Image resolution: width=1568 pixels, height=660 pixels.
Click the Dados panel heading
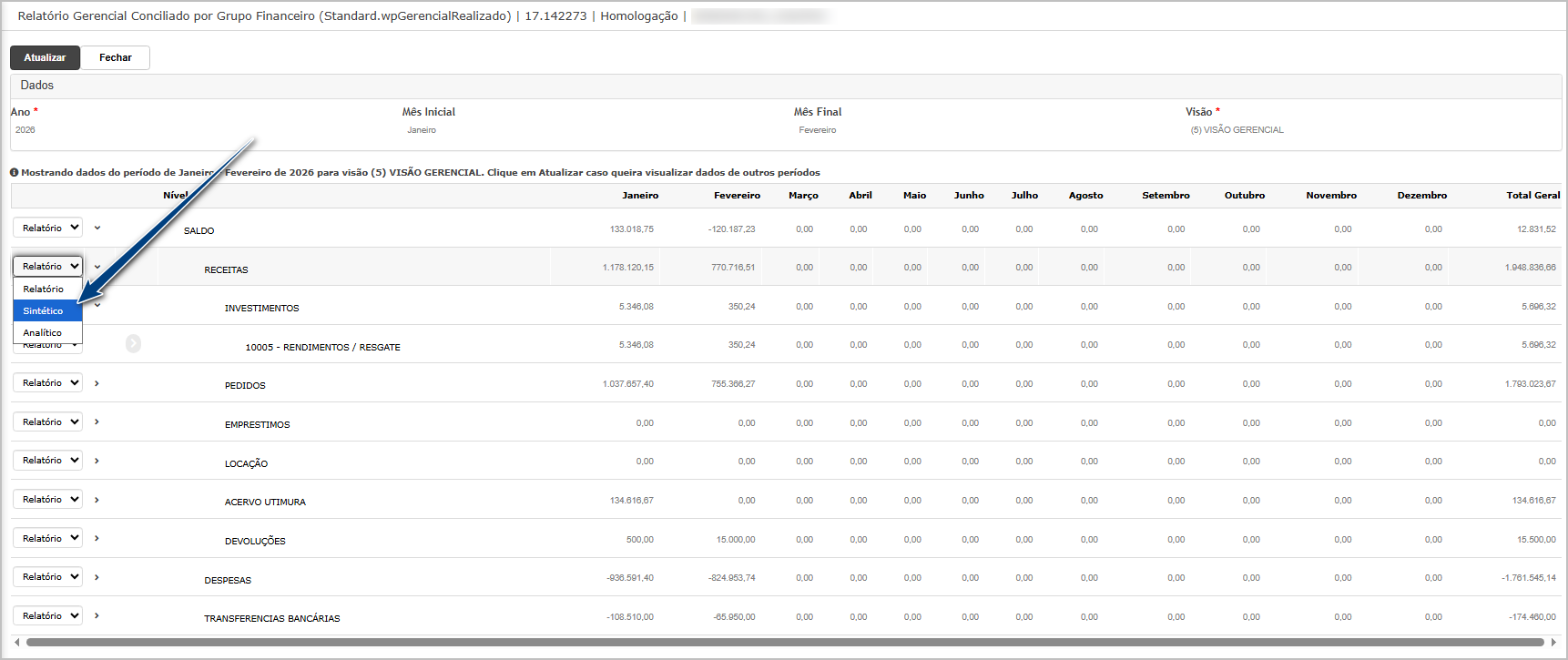click(37, 85)
